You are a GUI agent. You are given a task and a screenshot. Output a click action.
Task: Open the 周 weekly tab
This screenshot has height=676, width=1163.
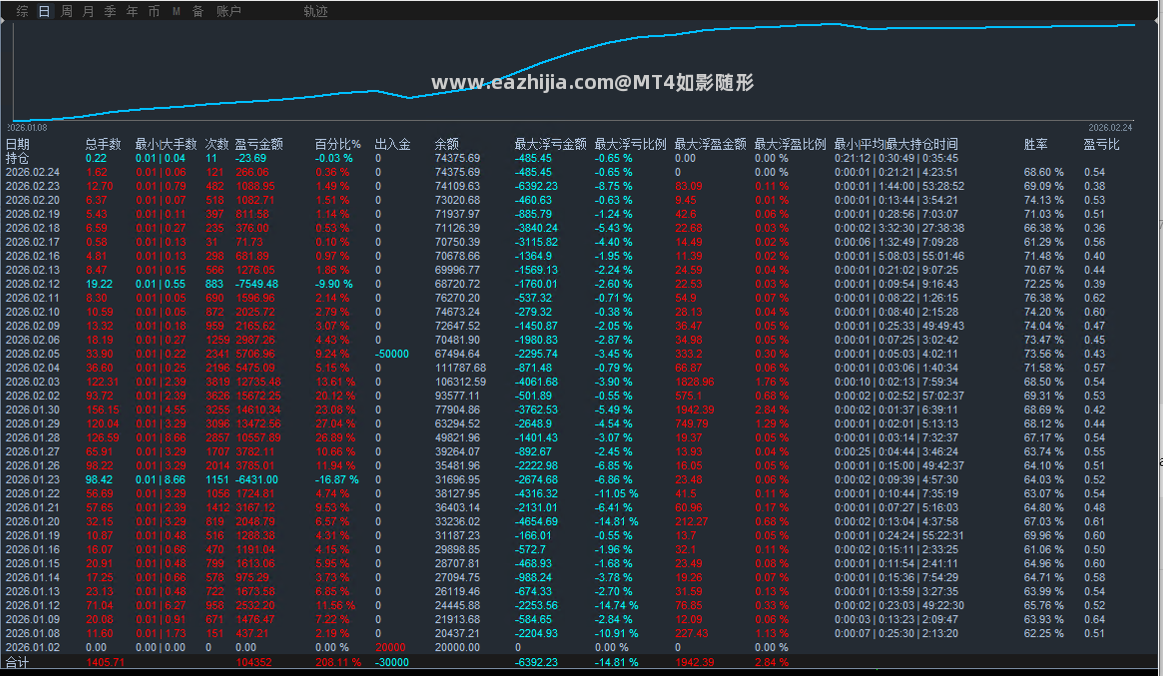[67, 11]
